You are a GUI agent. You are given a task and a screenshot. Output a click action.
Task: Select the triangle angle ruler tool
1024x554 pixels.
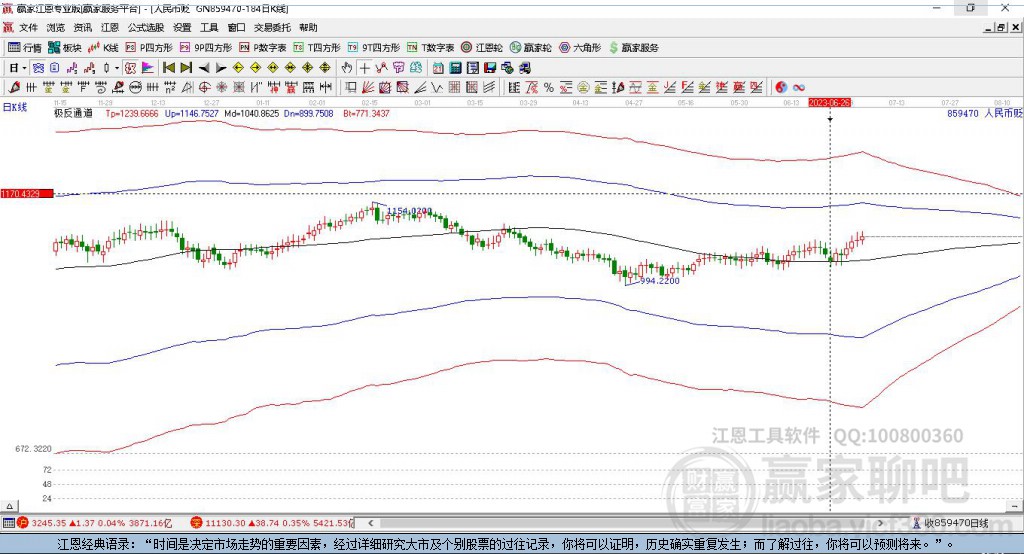(187, 88)
